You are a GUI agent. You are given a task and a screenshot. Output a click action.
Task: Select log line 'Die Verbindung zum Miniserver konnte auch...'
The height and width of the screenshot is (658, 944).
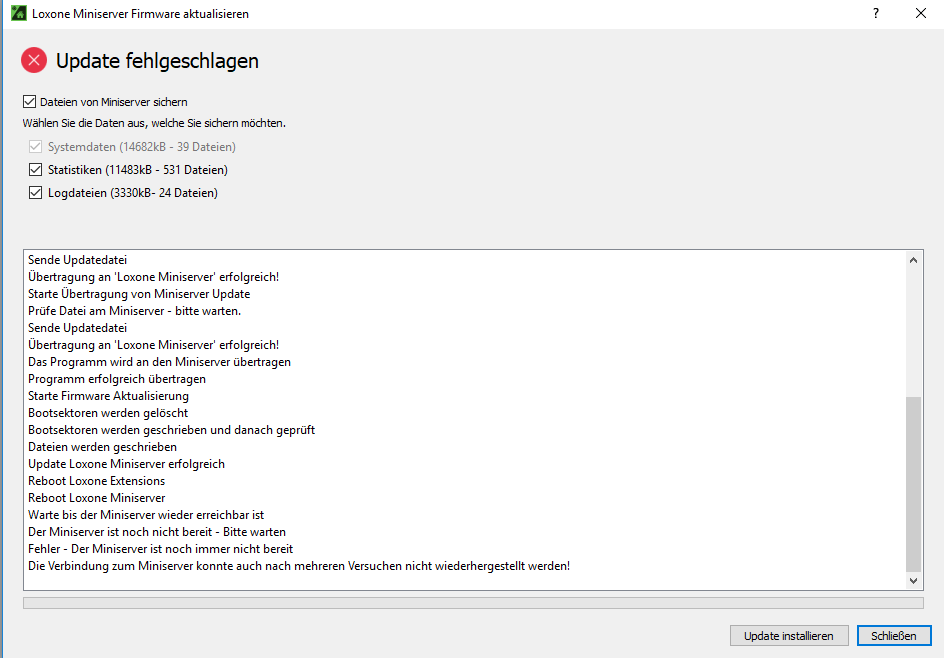[x=299, y=566]
